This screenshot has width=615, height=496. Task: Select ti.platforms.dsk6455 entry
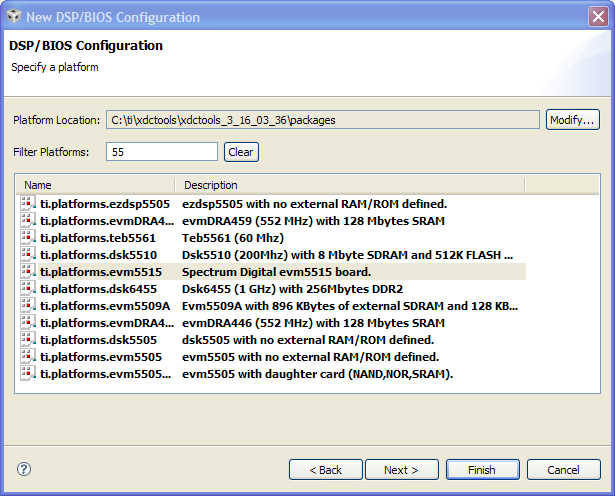pyautogui.click(x=98, y=289)
